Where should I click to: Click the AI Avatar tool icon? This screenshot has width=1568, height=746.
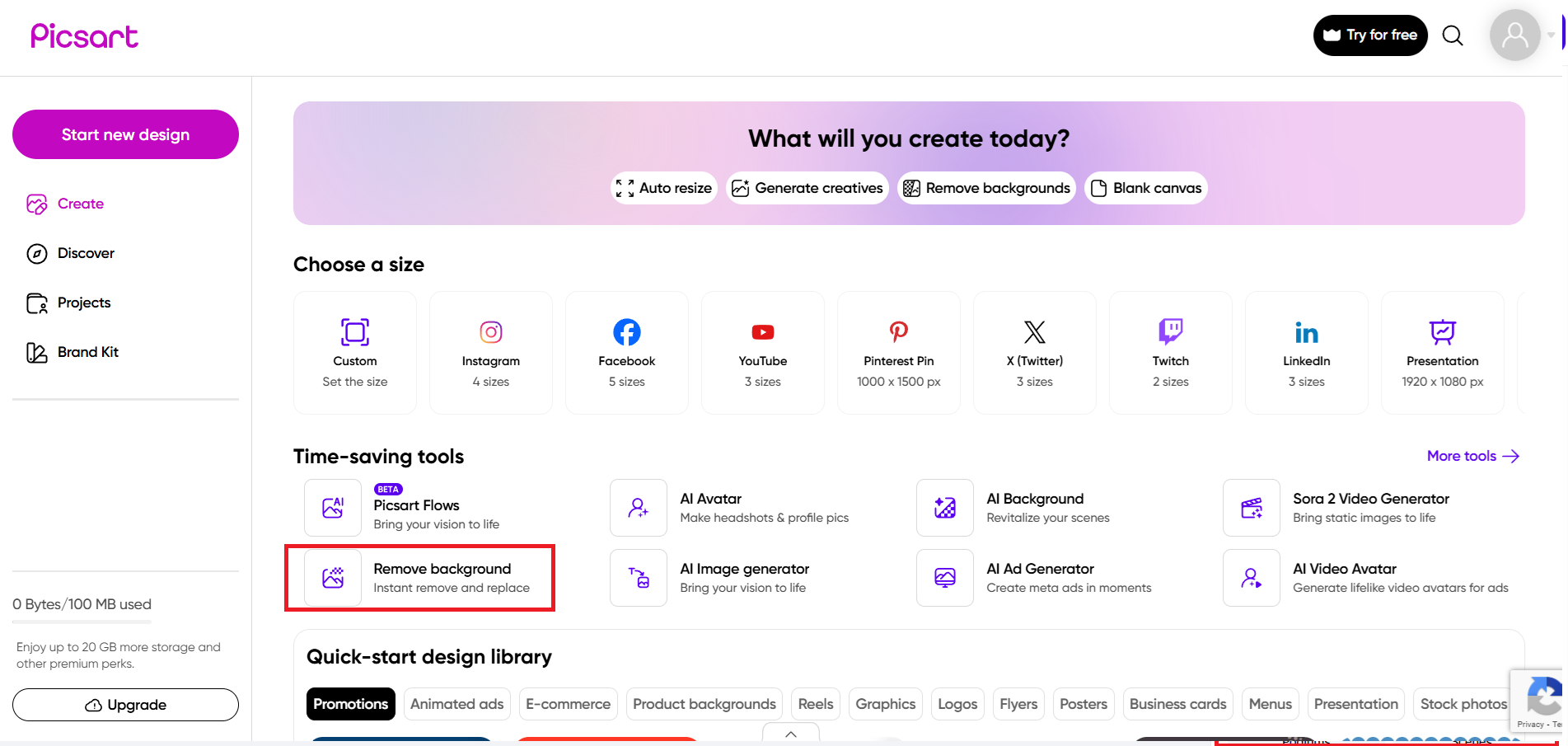point(639,508)
